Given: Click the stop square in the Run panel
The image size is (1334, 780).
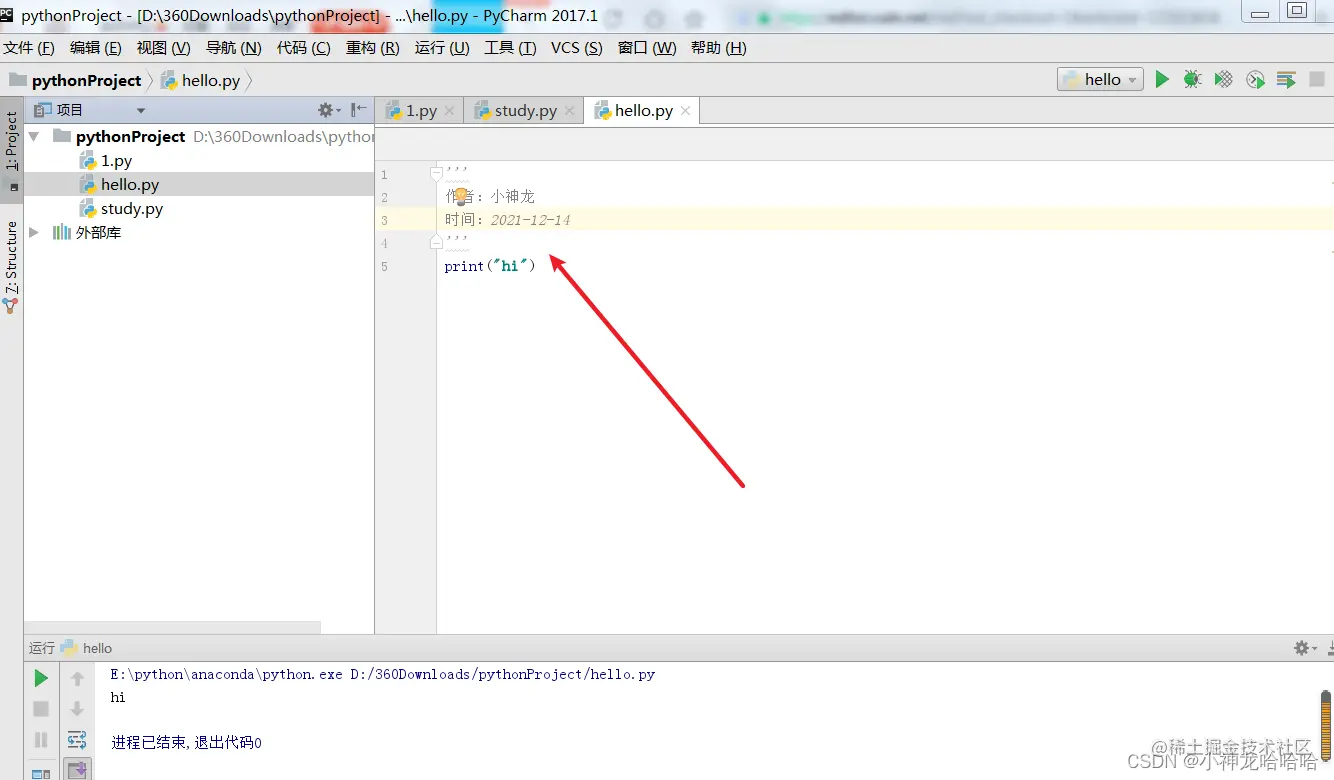Looking at the screenshot, I should [x=41, y=709].
